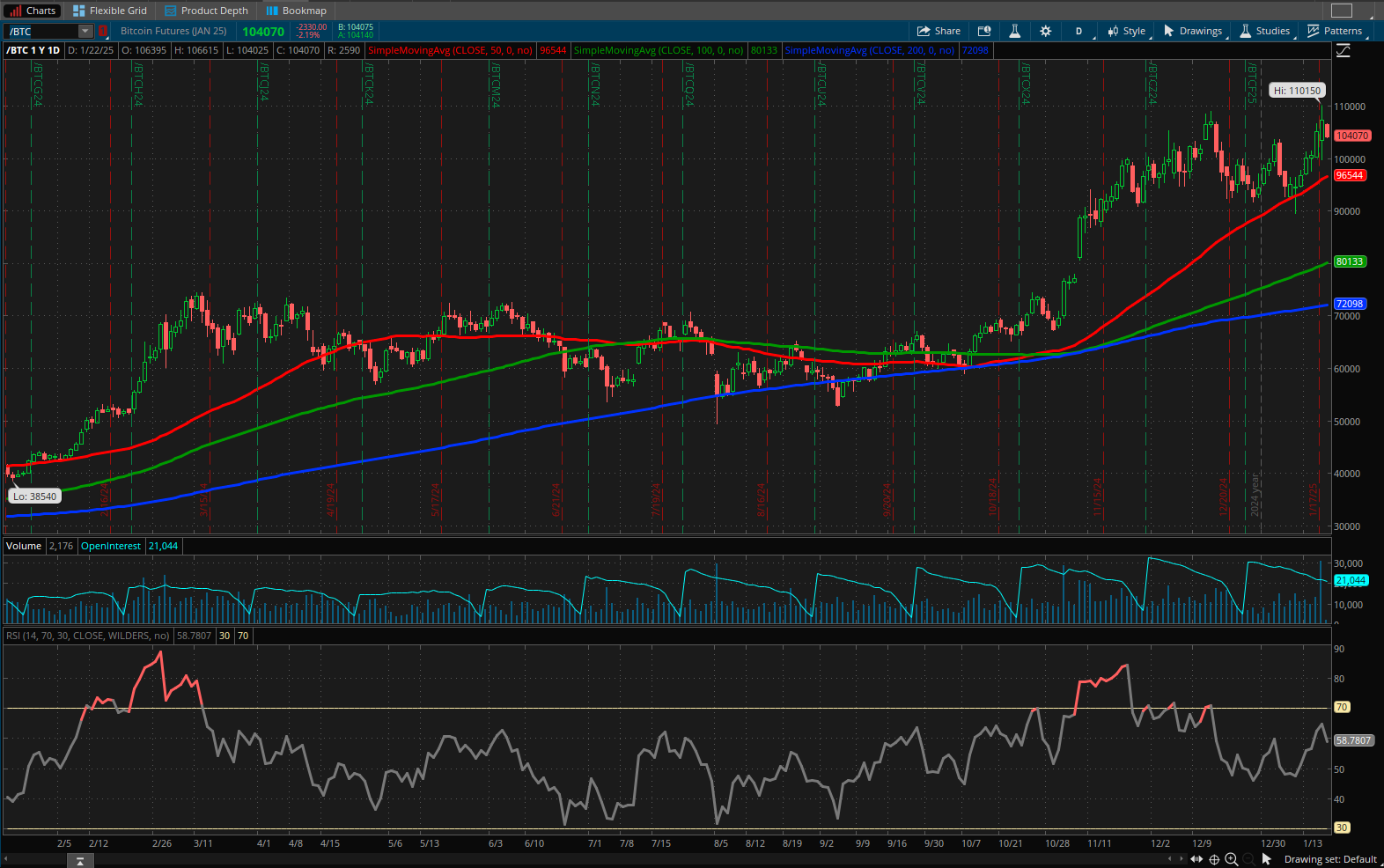The height and width of the screenshot is (868, 1384).
Task: Click the 80133 green moving average axis label
Action: pyautogui.click(x=1350, y=261)
